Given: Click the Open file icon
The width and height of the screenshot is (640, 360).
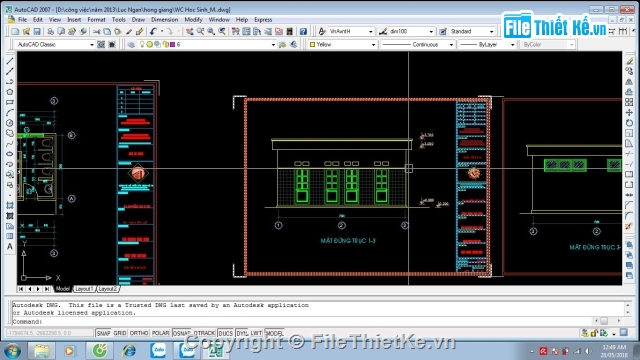Looking at the screenshot, I should click(26, 31).
